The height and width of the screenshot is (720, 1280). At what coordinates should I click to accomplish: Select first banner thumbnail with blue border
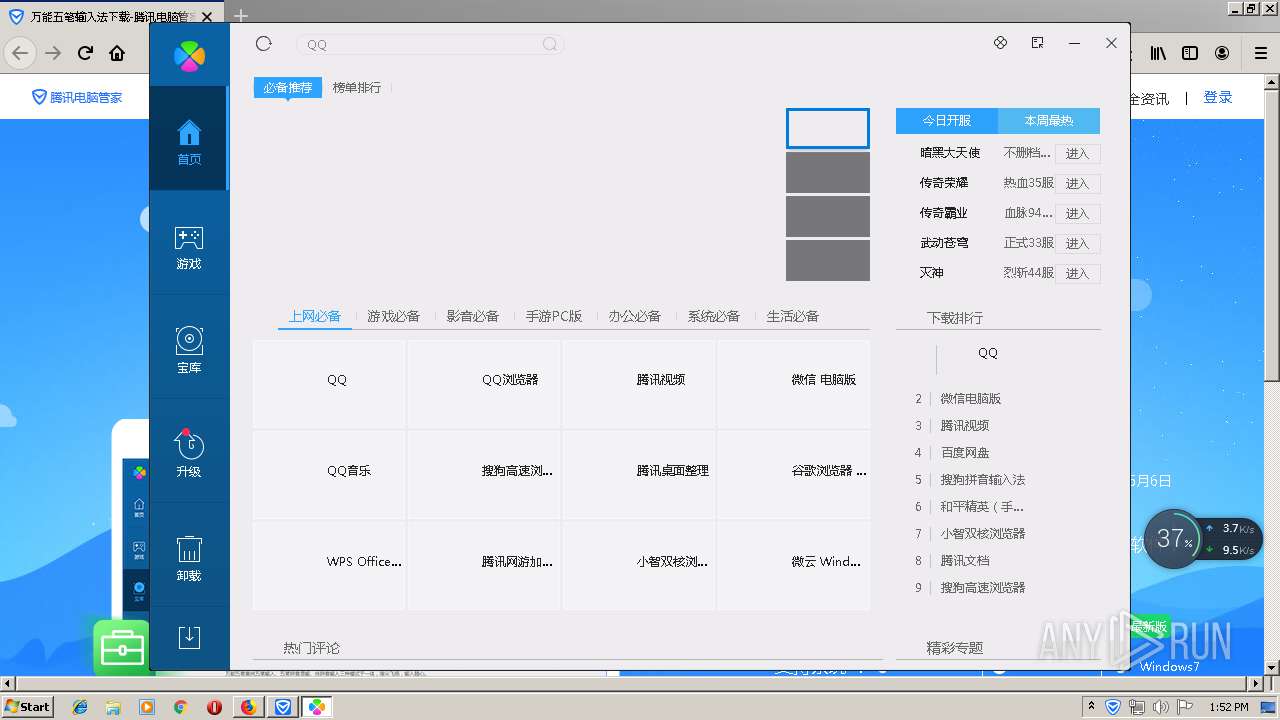pos(828,129)
